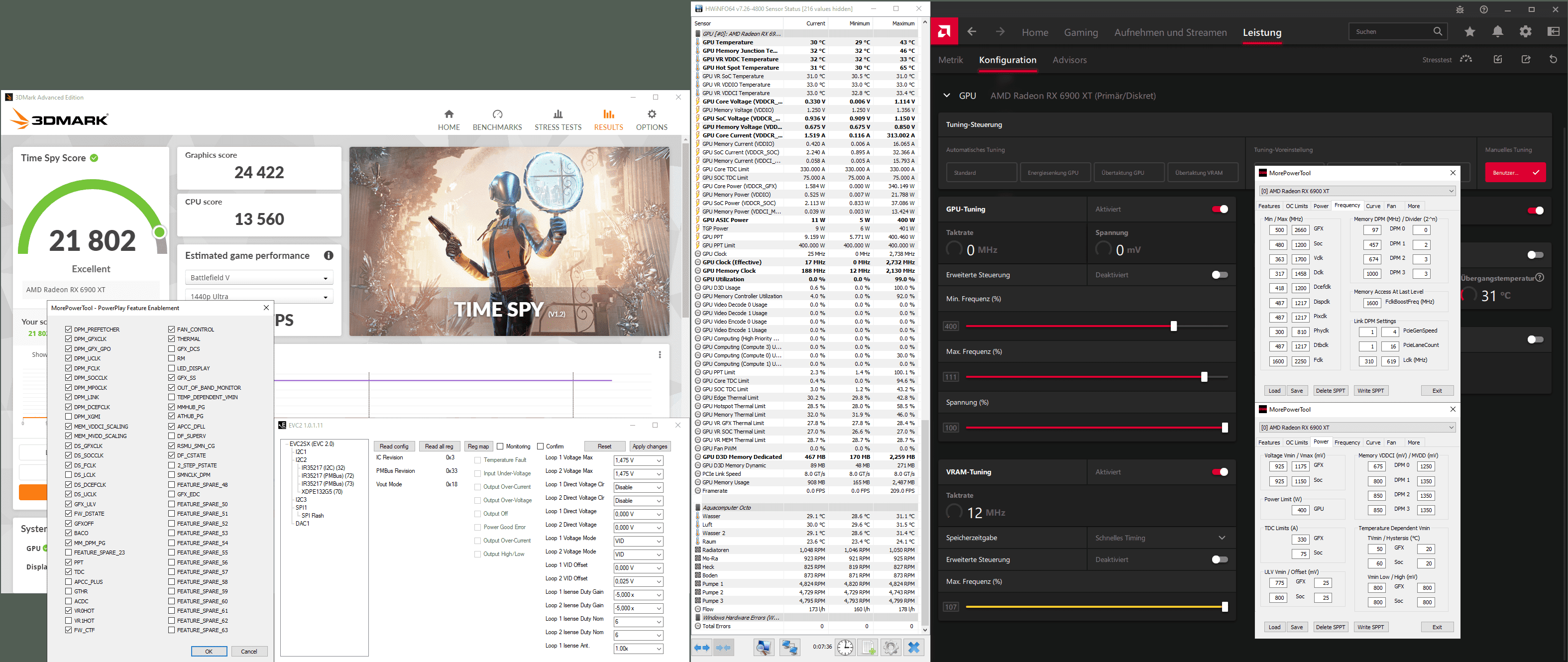The image size is (1568, 662).
Task: Open 3DMark Benchmarks gauge icon
Action: point(497,114)
